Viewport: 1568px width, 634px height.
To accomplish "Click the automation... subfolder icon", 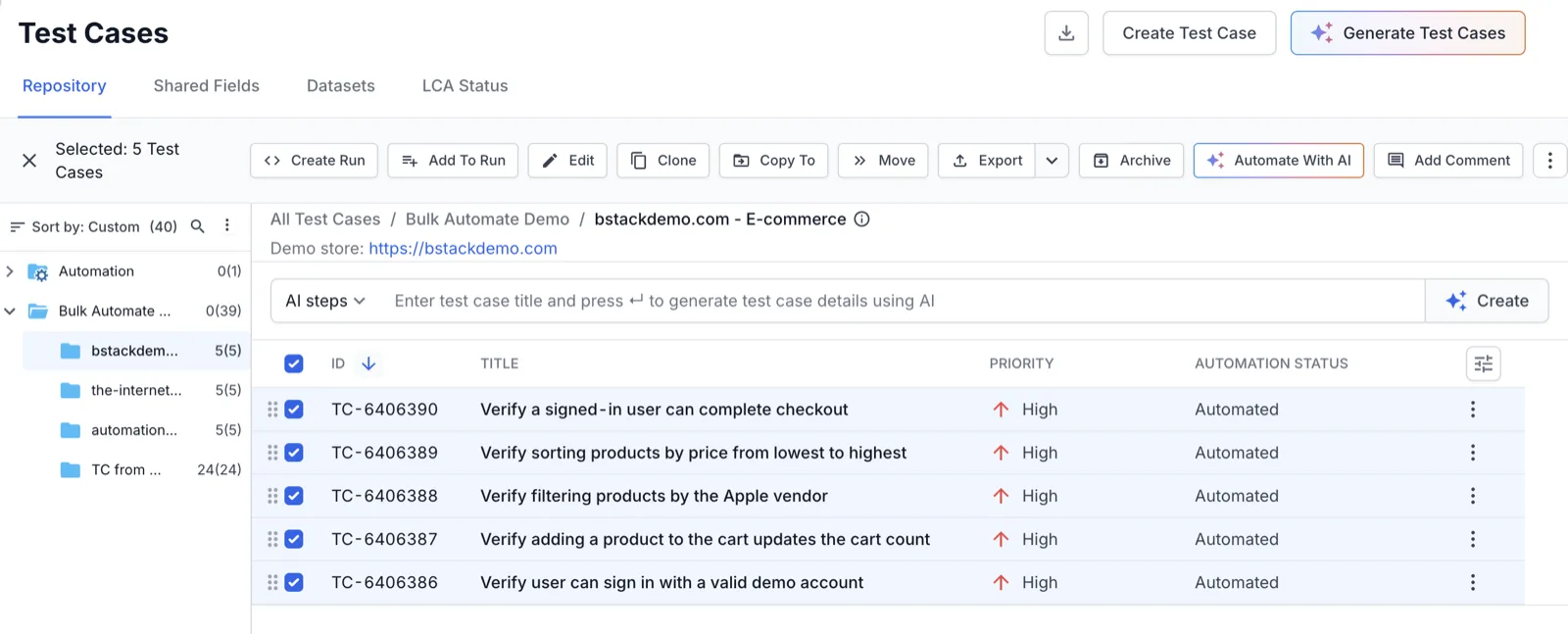I will [x=71, y=430].
